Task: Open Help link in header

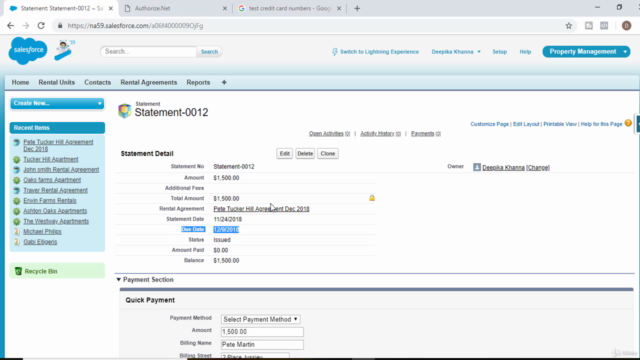Action: [x=525, y=52]
